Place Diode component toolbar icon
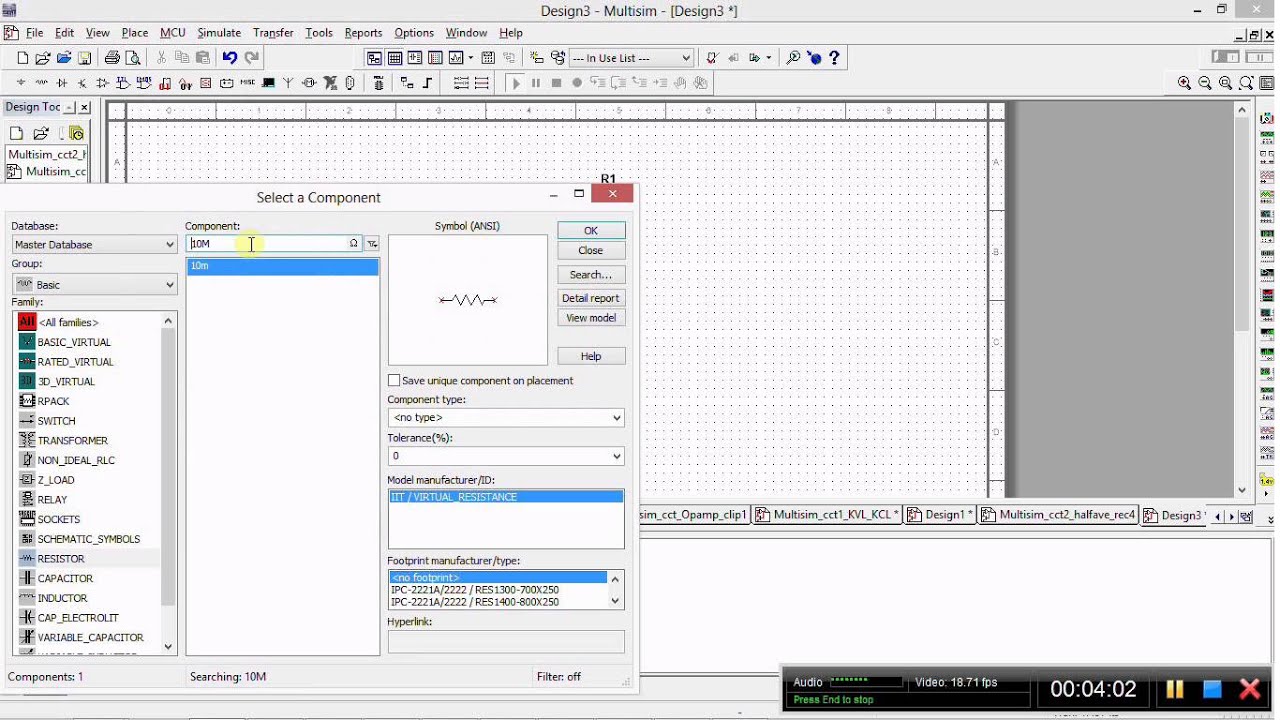The width and height of the screenshot is (1280, 720). [x=62, y=83]
